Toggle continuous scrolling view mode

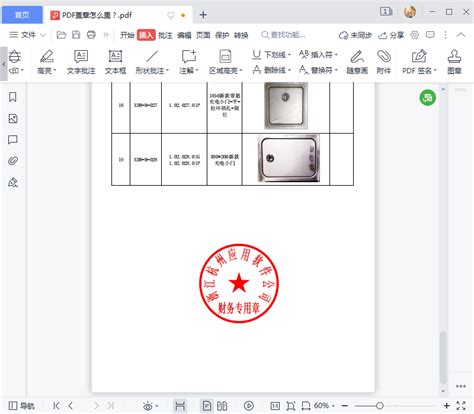(180, 406)
